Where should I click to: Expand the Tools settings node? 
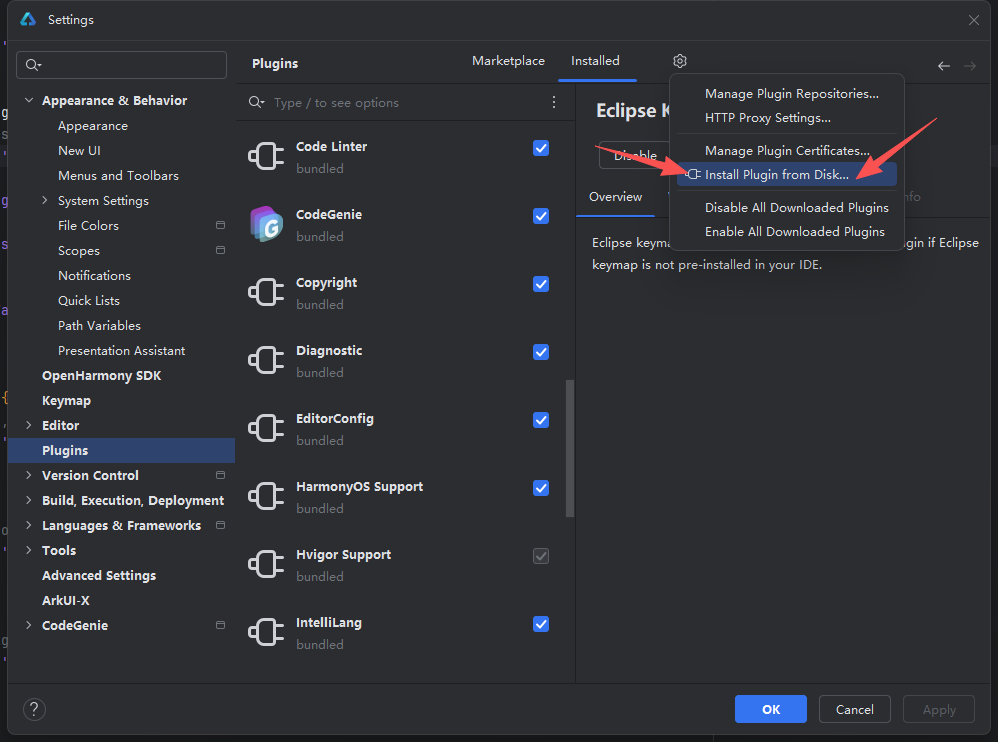click(29, 550)
